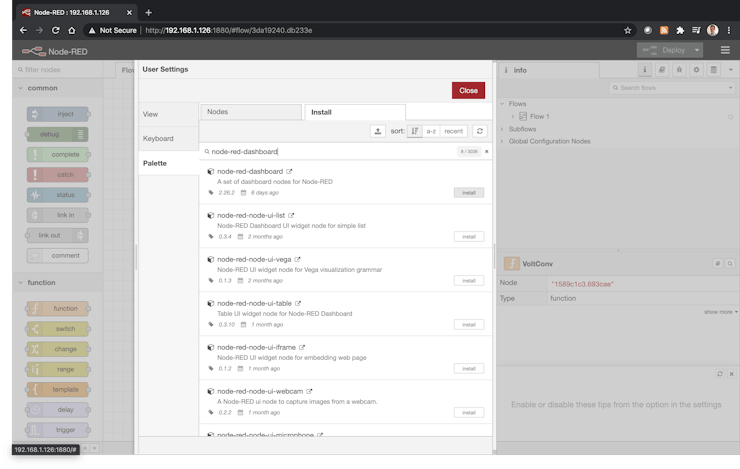Sort modules alphabetically with a-z

click(x=431, y=131)
